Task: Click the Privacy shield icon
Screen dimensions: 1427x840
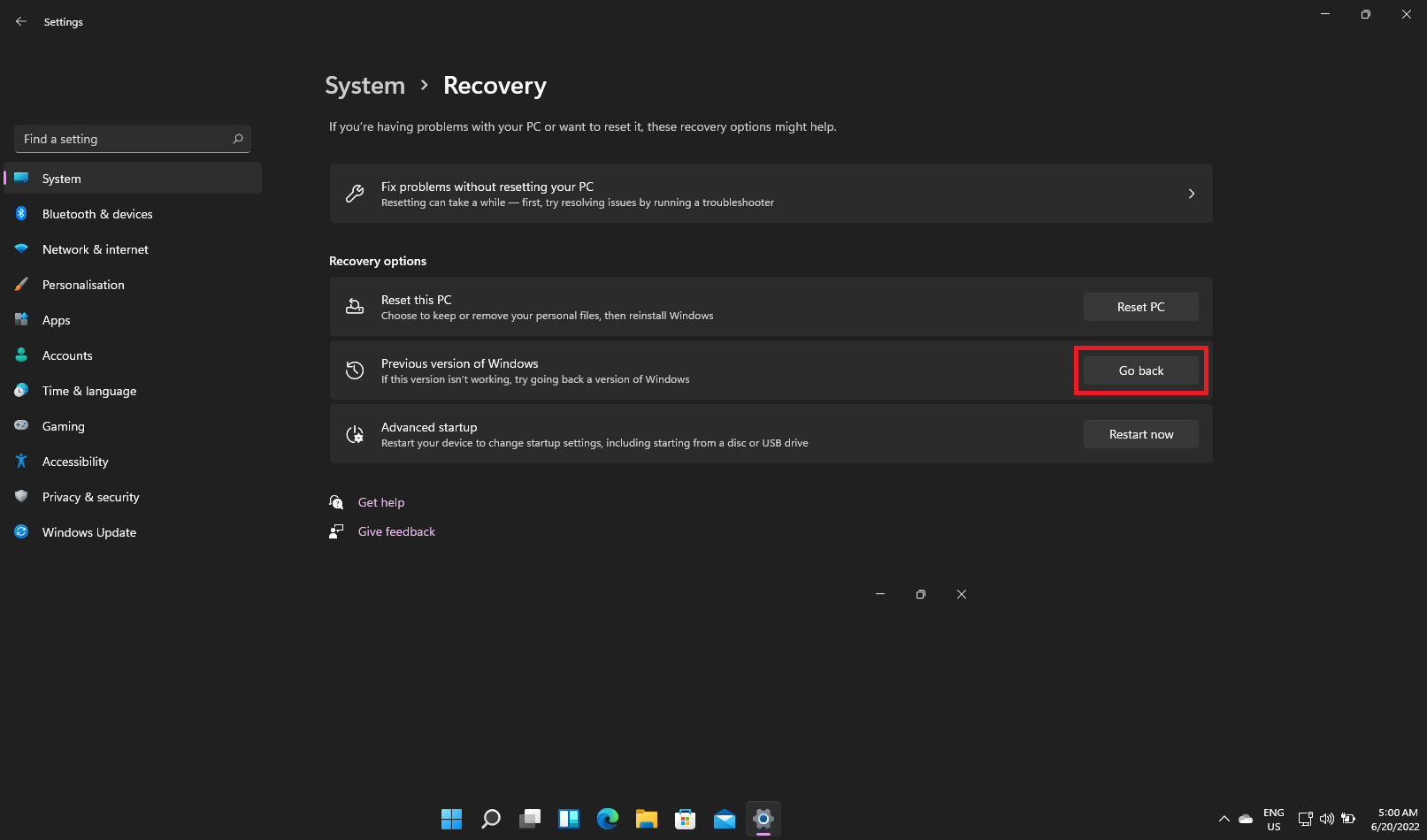Action: tap(21, 496)
